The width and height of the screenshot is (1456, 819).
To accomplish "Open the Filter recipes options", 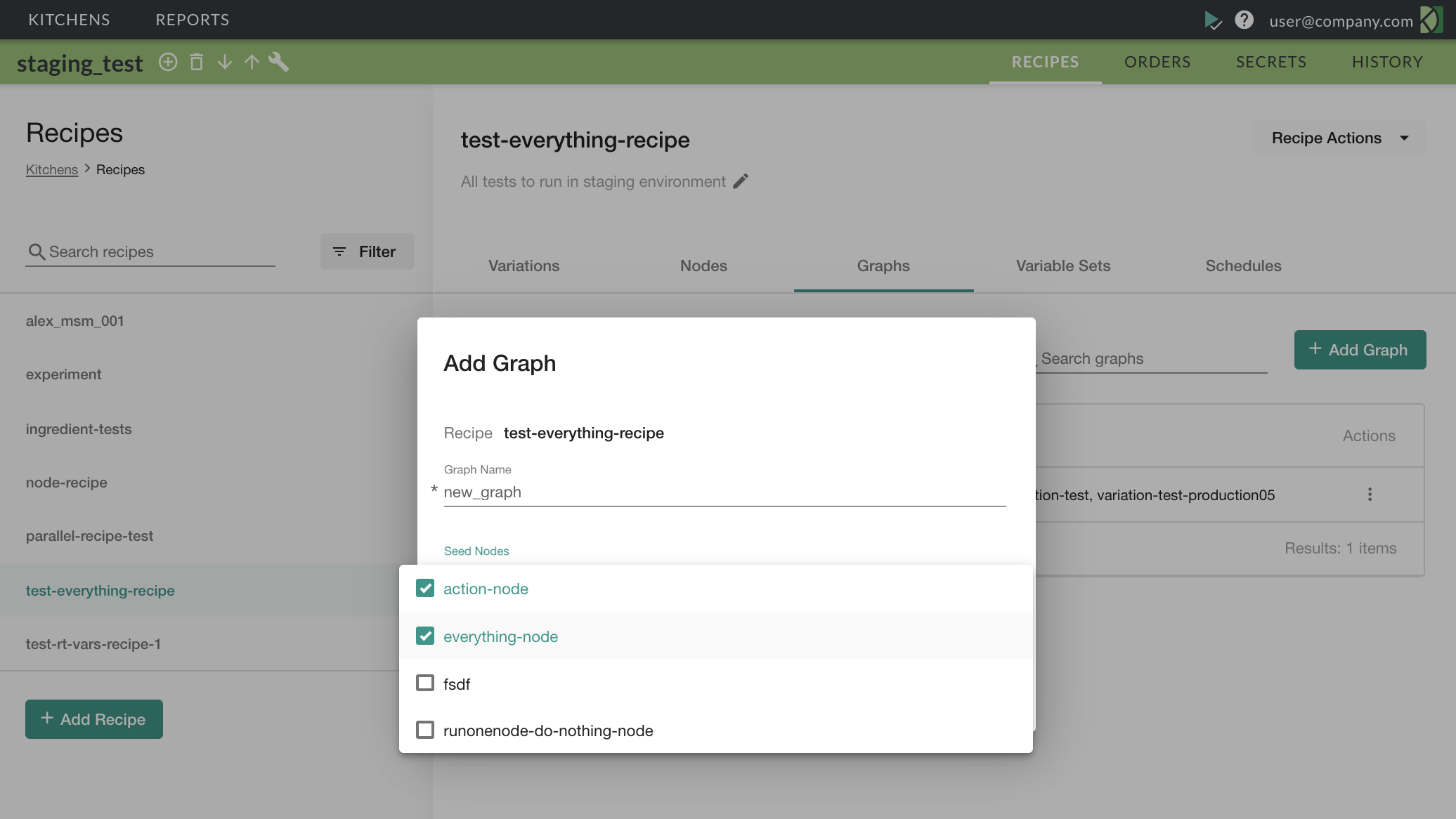I will click(x=367, y=251).
